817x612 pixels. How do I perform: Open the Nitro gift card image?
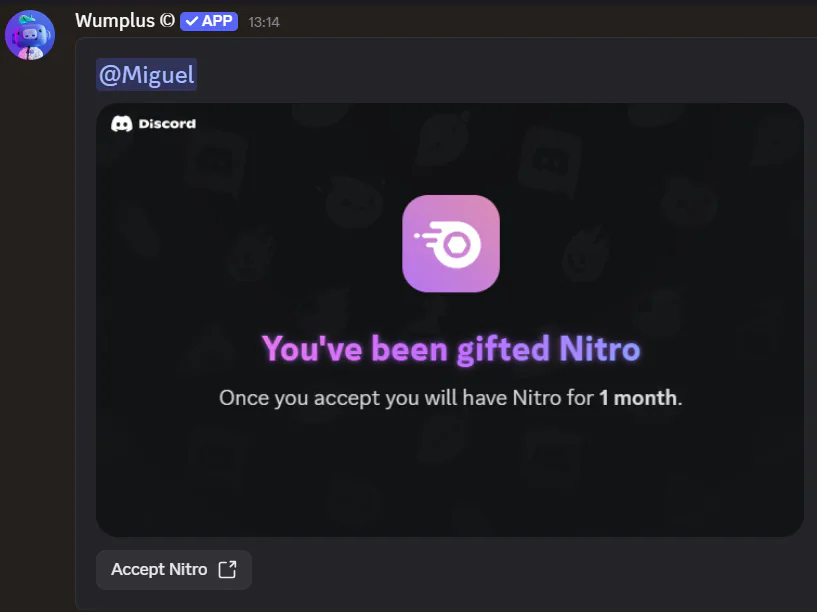tap(450, 320)
